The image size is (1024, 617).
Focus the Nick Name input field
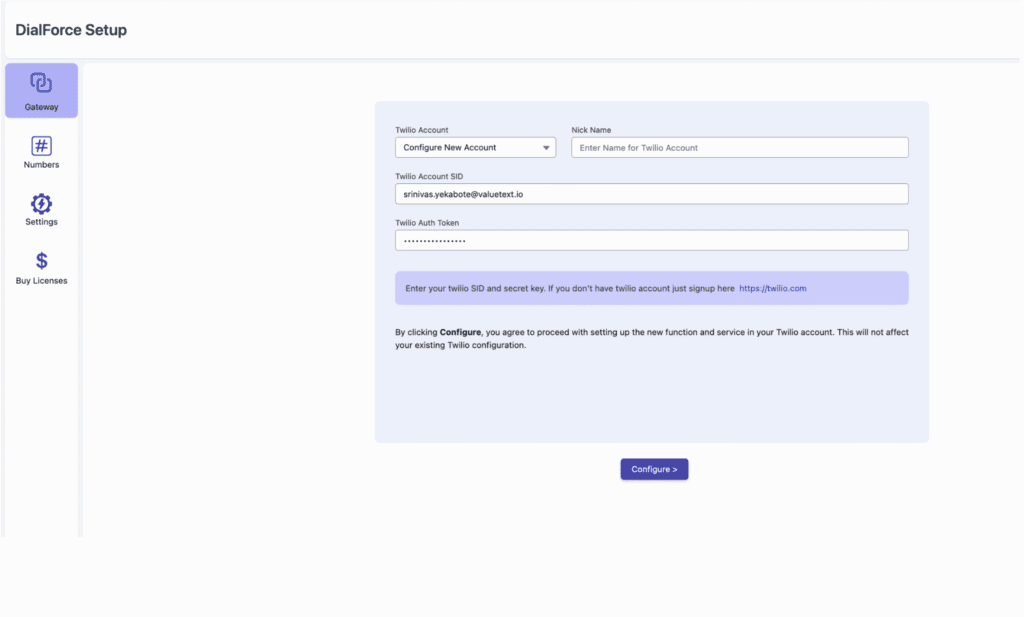click(x=739, y=148)
